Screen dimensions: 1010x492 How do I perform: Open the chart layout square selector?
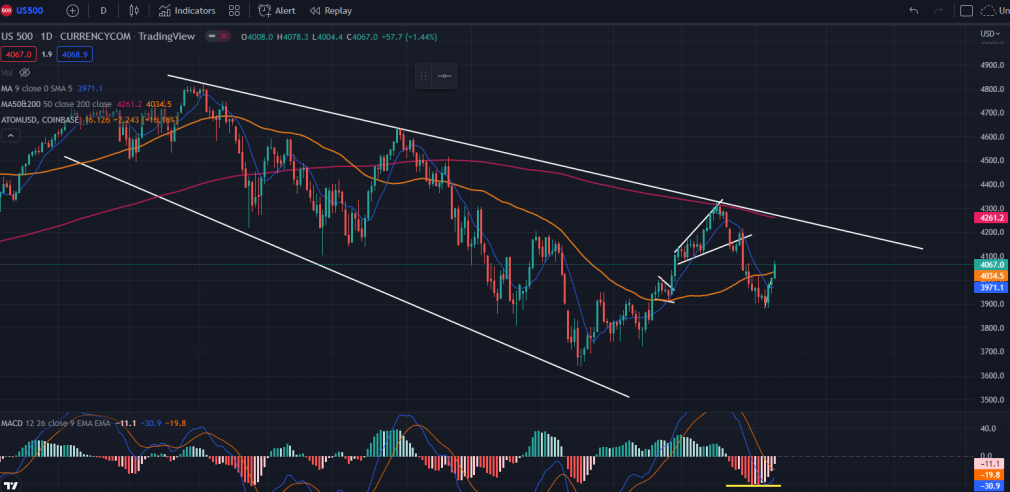click(x=966, y=10)
